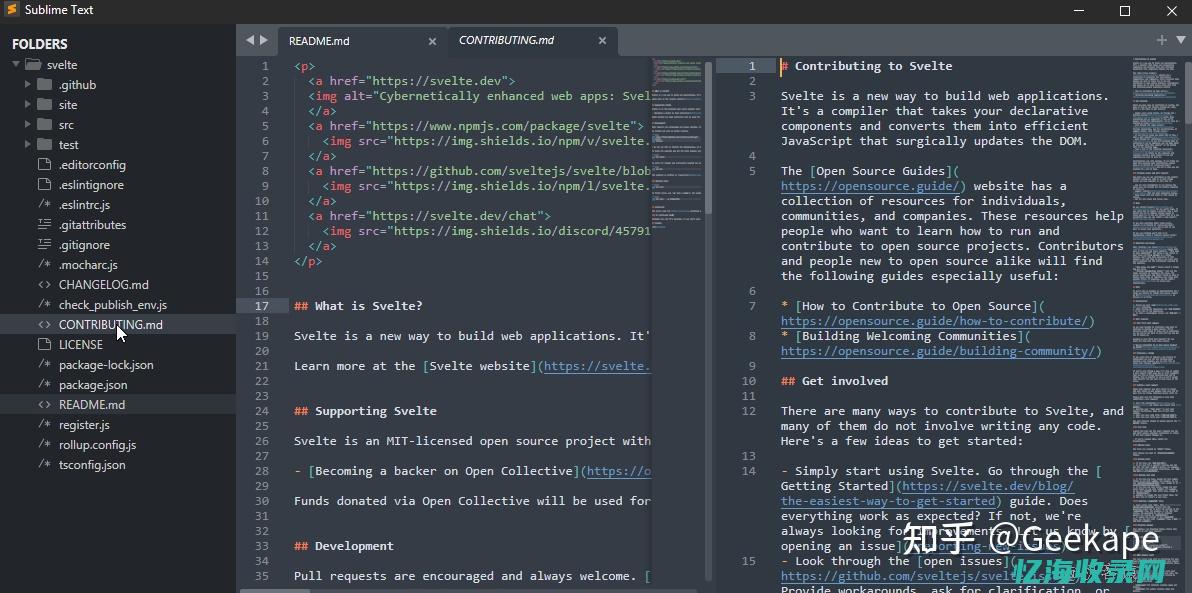Click the how-to-contribute URL link
Viewport: 1192px width, 593px height.
(x=934, y=321)
